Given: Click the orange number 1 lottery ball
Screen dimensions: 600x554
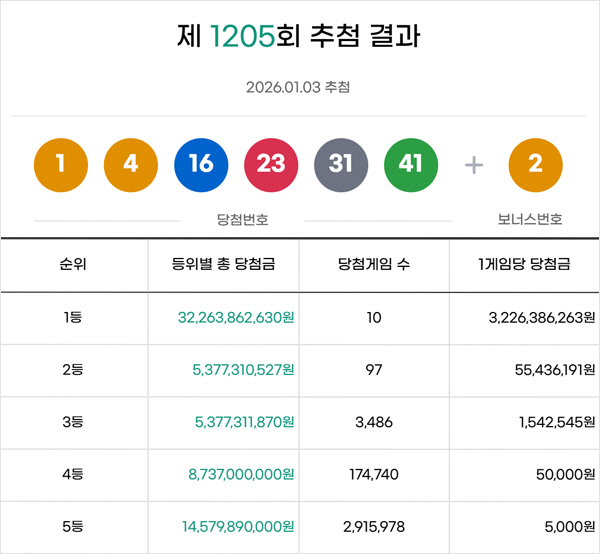Looking at the screenshot, I should point(61,164).
